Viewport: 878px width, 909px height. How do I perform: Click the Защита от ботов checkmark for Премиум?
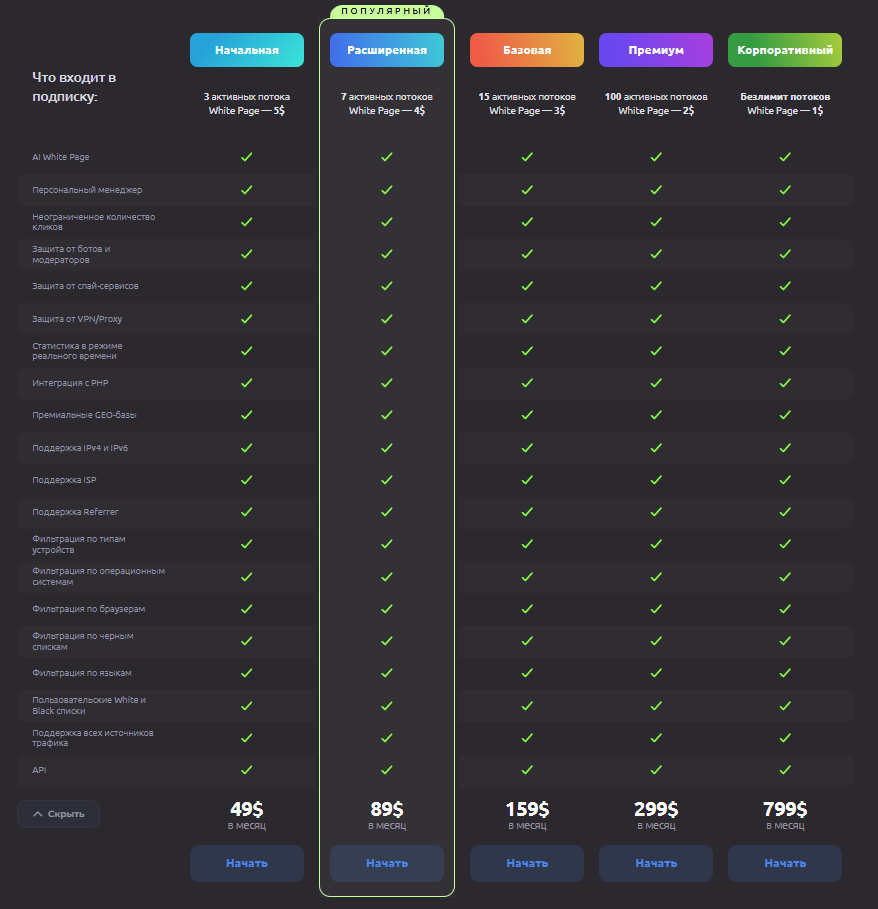pos(656,254)
